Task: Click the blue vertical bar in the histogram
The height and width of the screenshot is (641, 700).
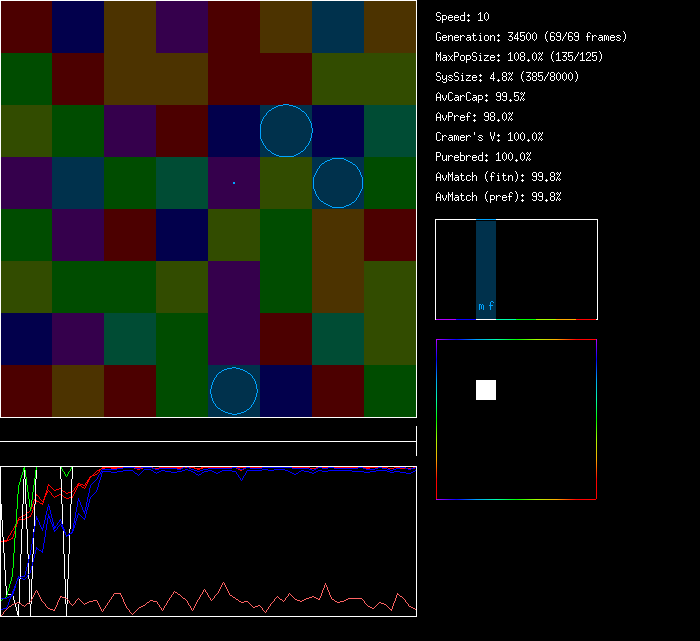Action: click(x=486, y=260)
